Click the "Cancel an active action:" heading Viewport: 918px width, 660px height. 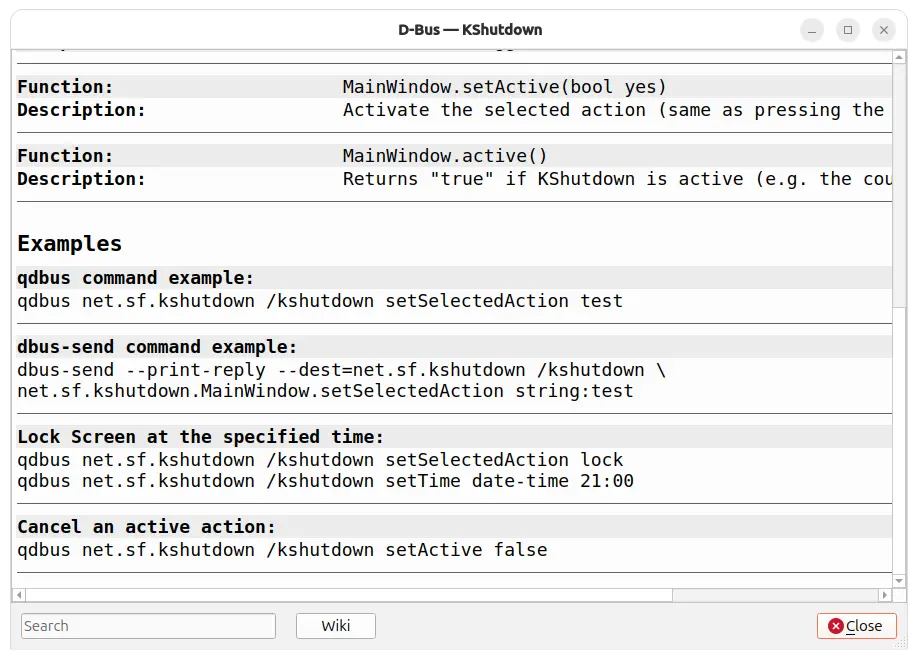pos(146,527)
